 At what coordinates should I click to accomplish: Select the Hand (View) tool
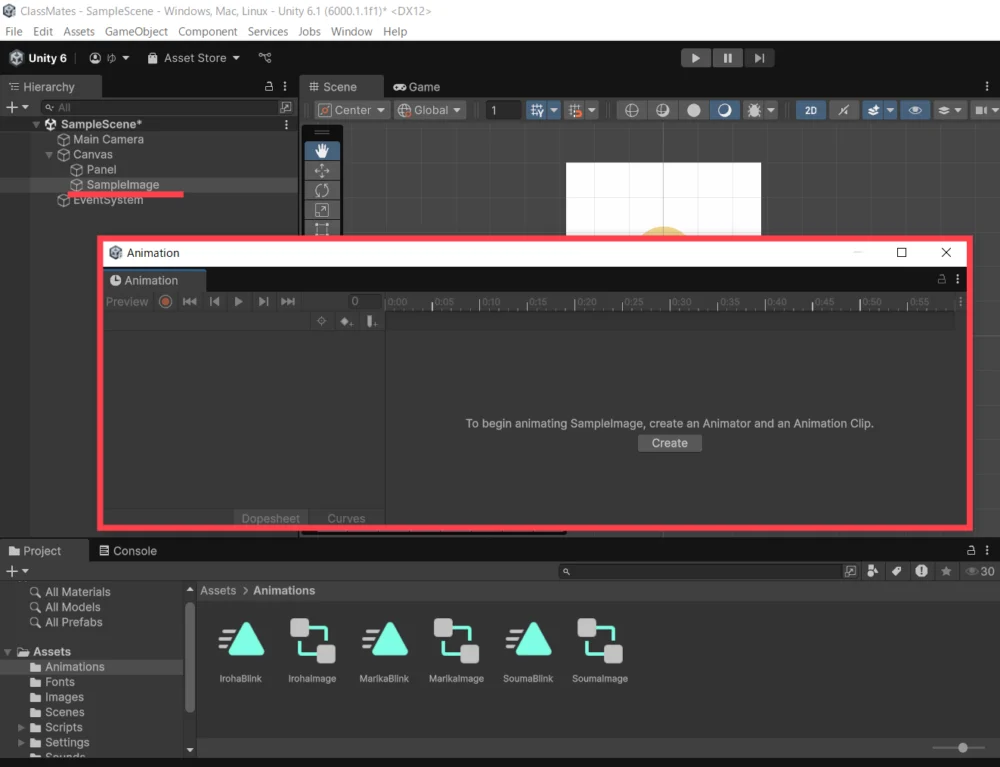click(x=321, y=150)
